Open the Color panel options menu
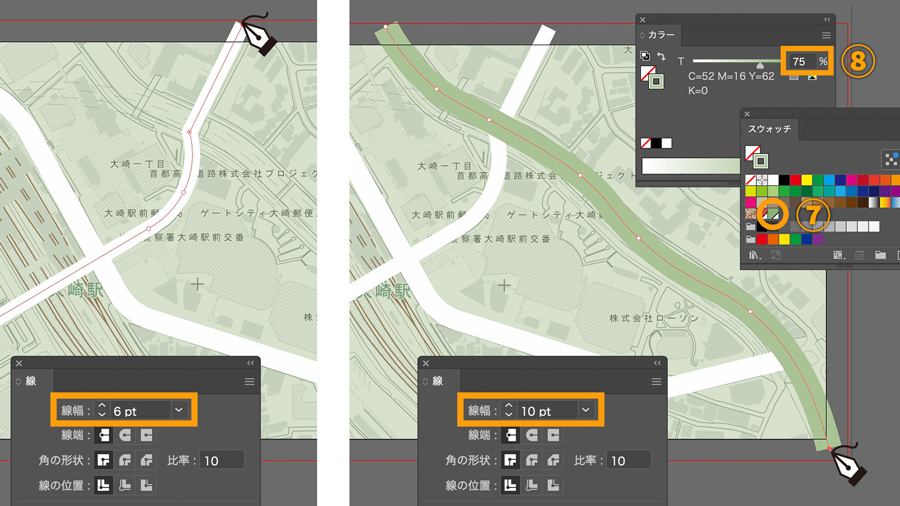Screen dimensions: 900x506 pyautogui.click(x=826, y=36)
